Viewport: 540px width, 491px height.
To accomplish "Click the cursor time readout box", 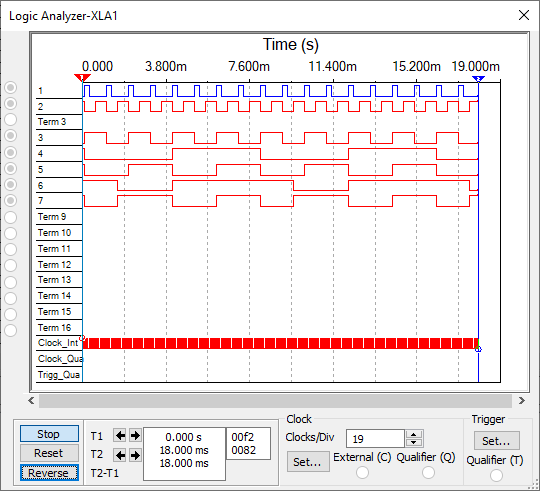I will pyautogui.click(x=184, y=454).
